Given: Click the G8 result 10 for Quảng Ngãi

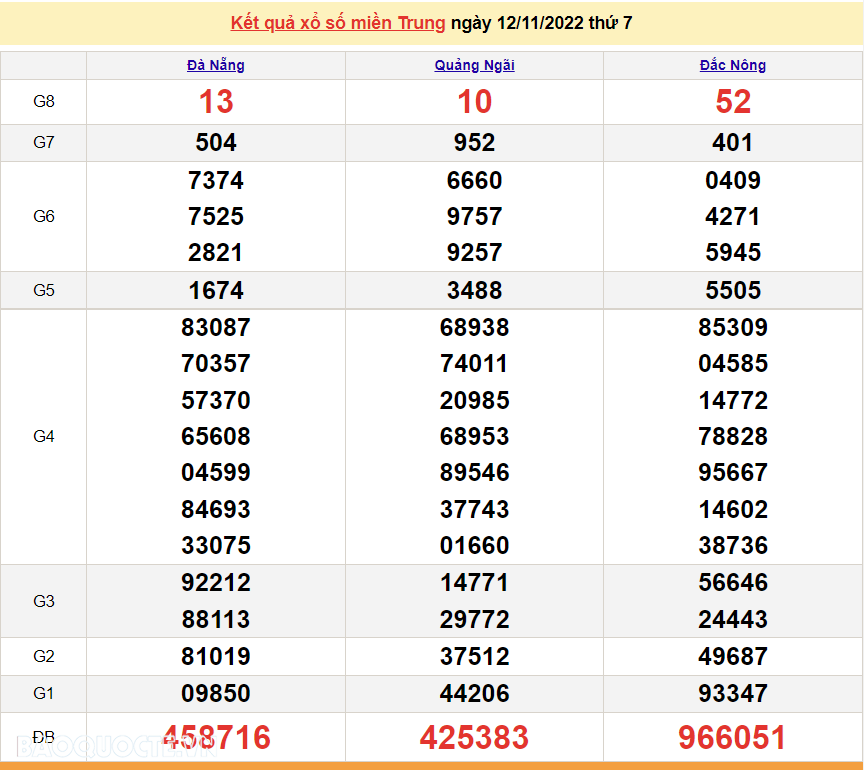Looking at the screenshot, I should 474,102.
